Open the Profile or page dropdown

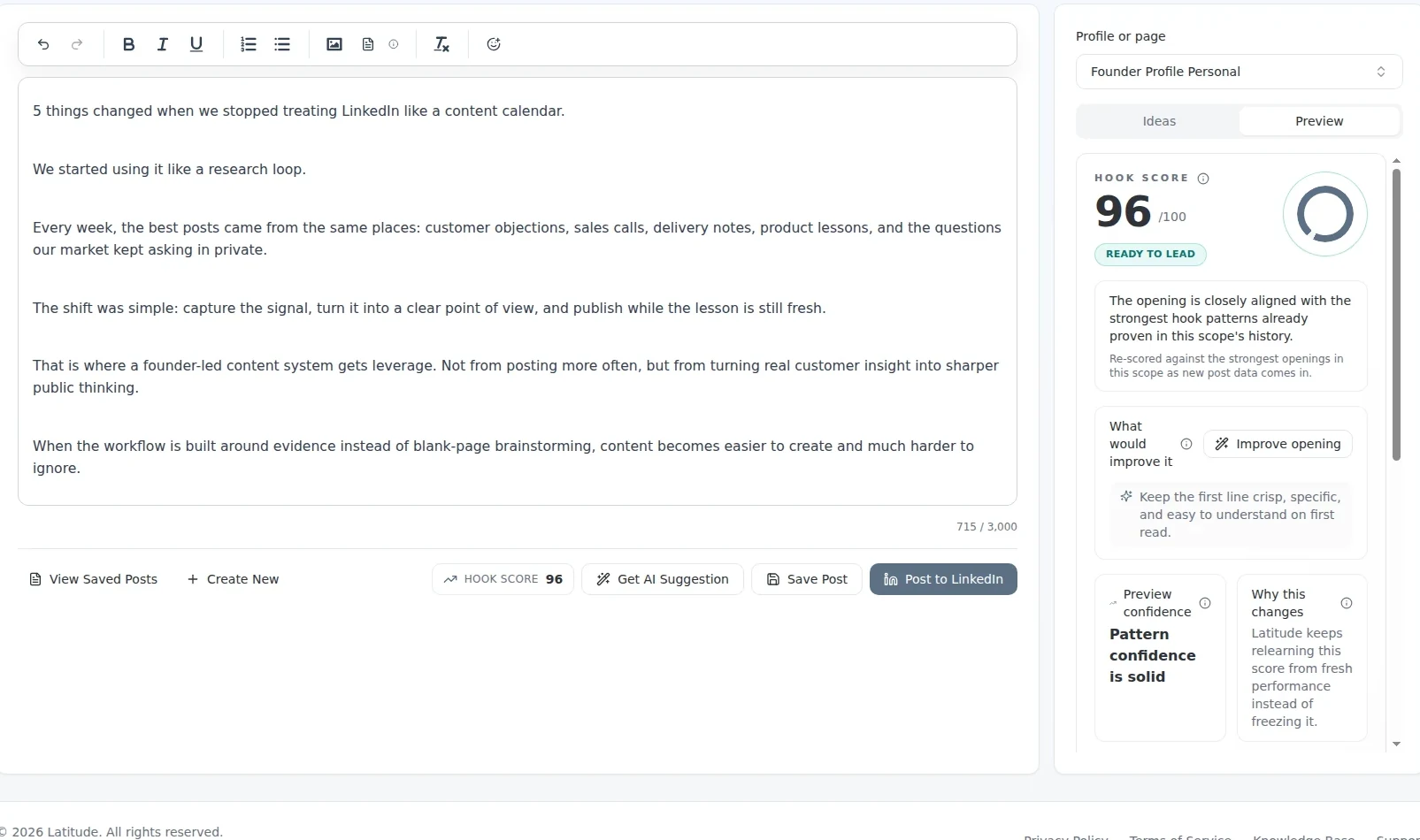click(x=1239, y=72)
